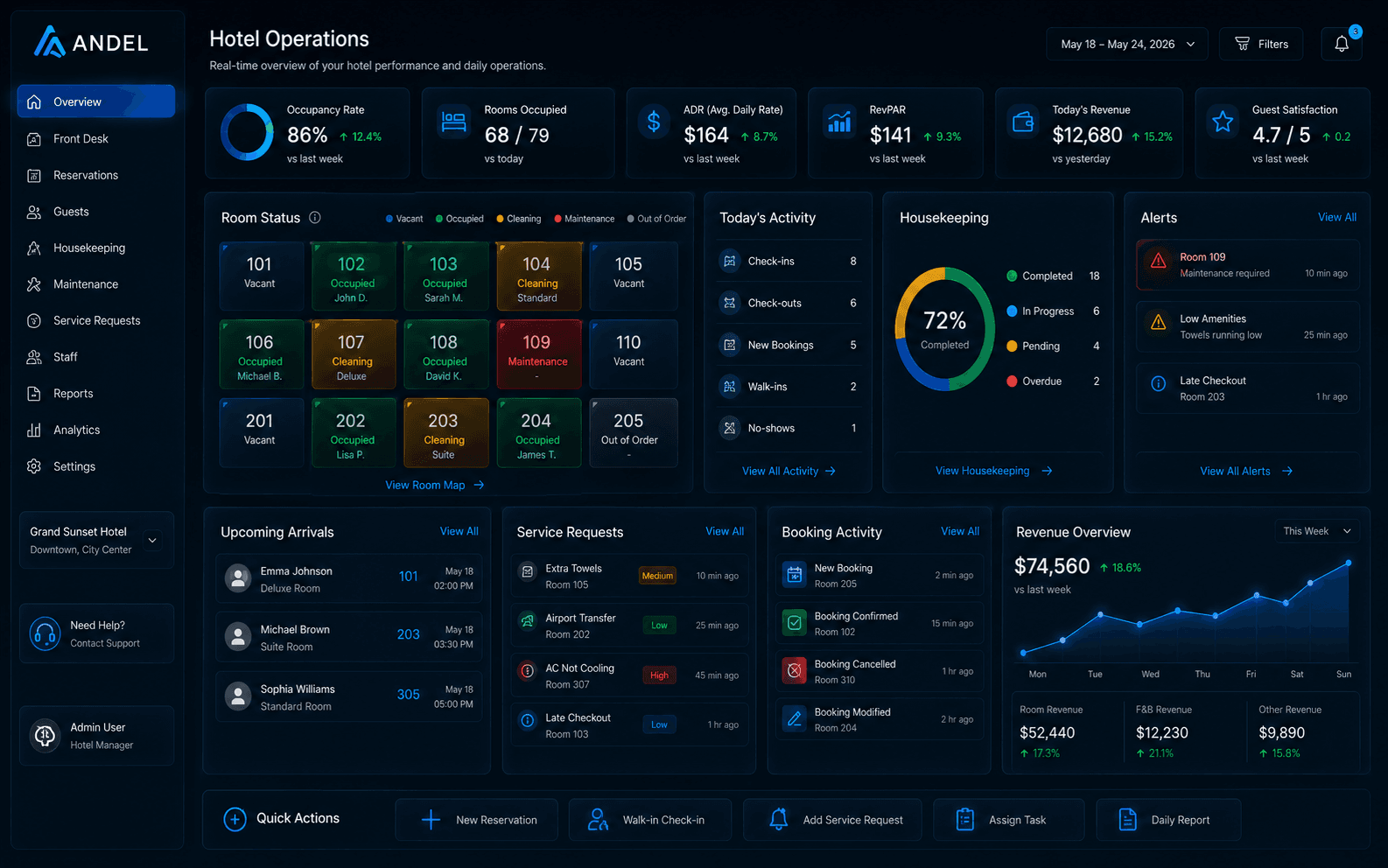Click Emma Johnson's avatar icon
The width and height of the screenshot is (1388, 868).
[238, 578]
